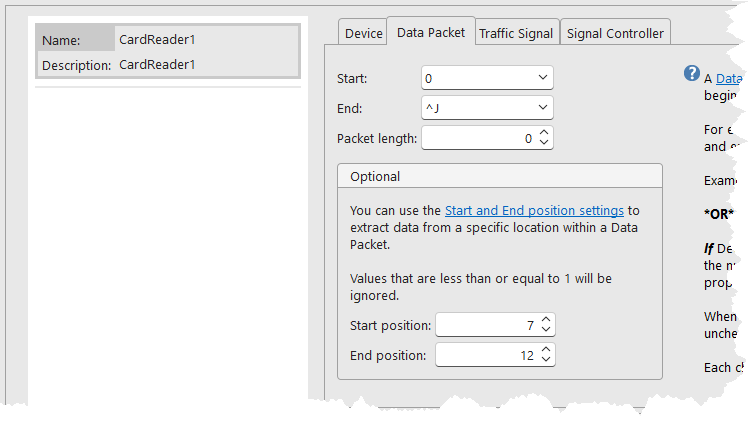This screenshot has width=755, height=422.
Task: Open the Traffic Signal tab
Action: click(x=516, y=33)
